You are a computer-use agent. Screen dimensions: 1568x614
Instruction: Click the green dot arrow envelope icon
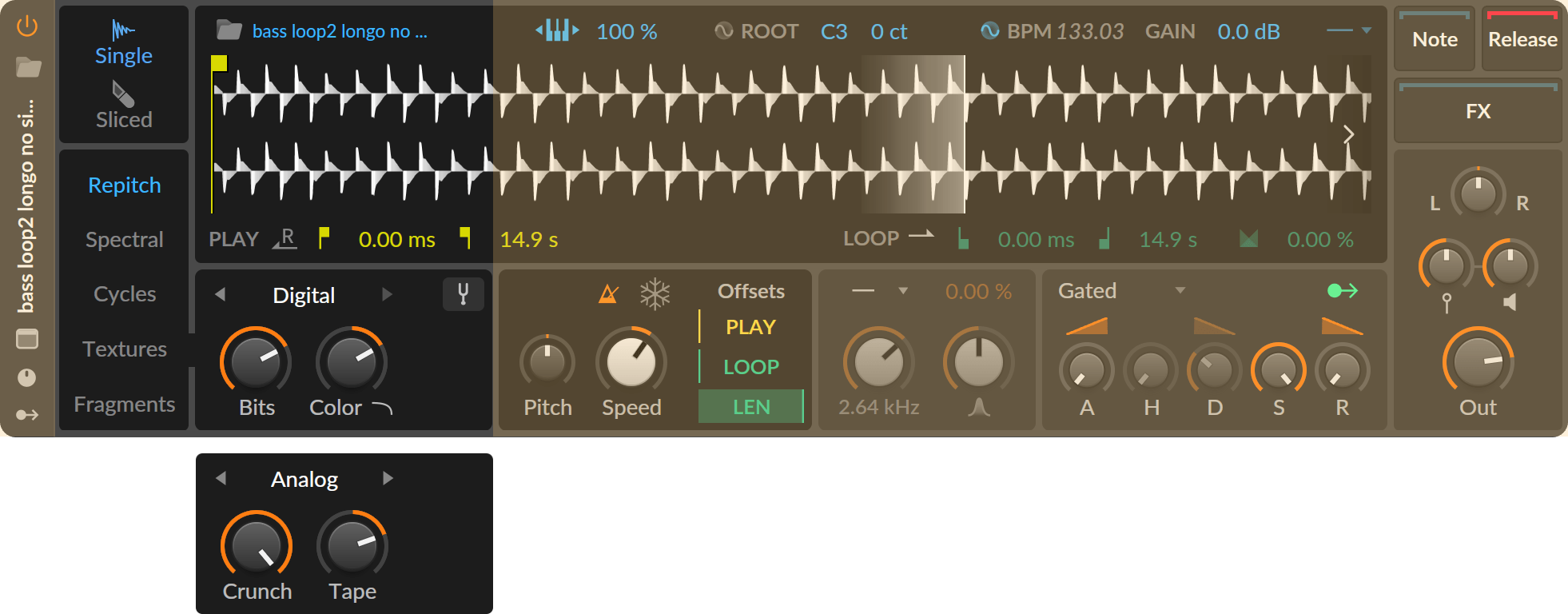1343,291
